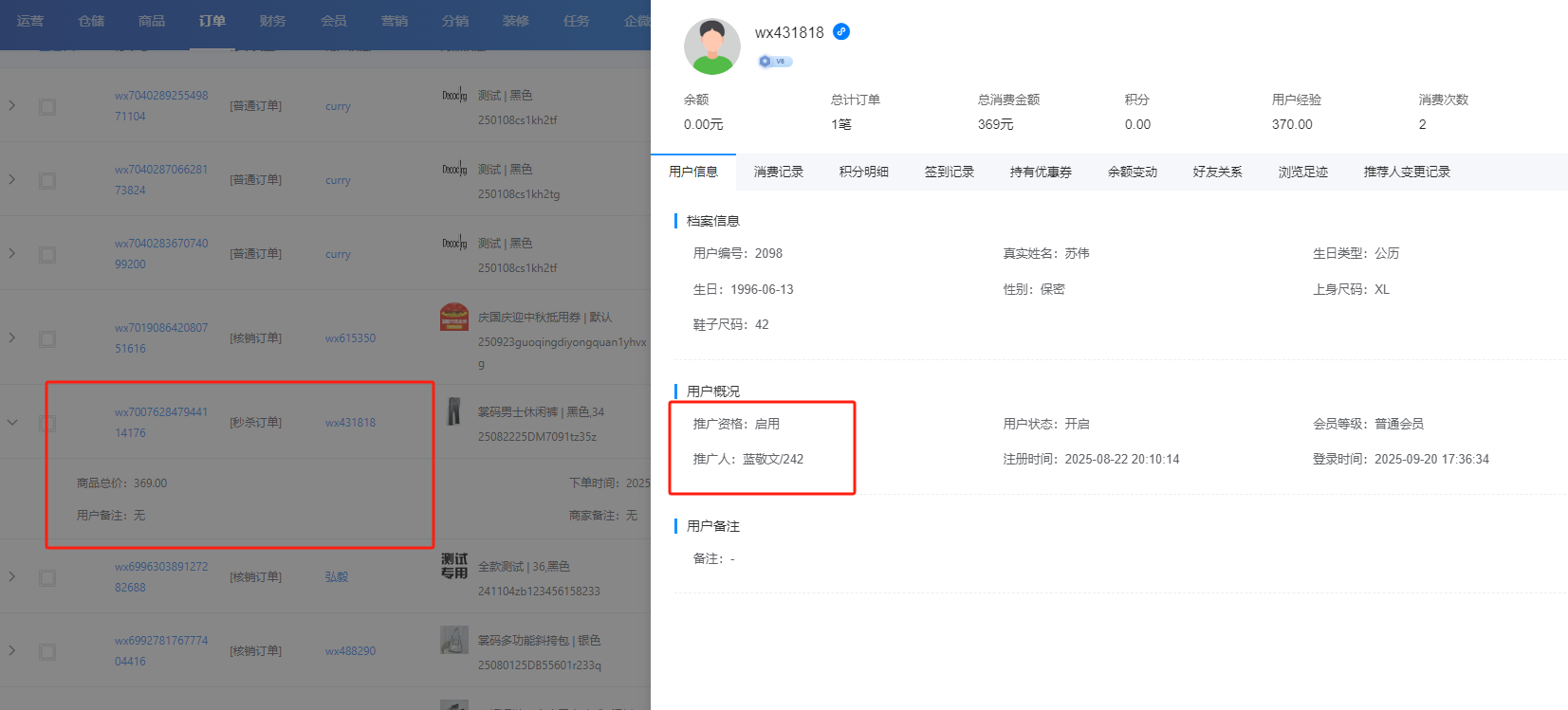Click the user avatar in the profile drawer
Viewport: 1568px width, 710px height.
coord(712,46)
